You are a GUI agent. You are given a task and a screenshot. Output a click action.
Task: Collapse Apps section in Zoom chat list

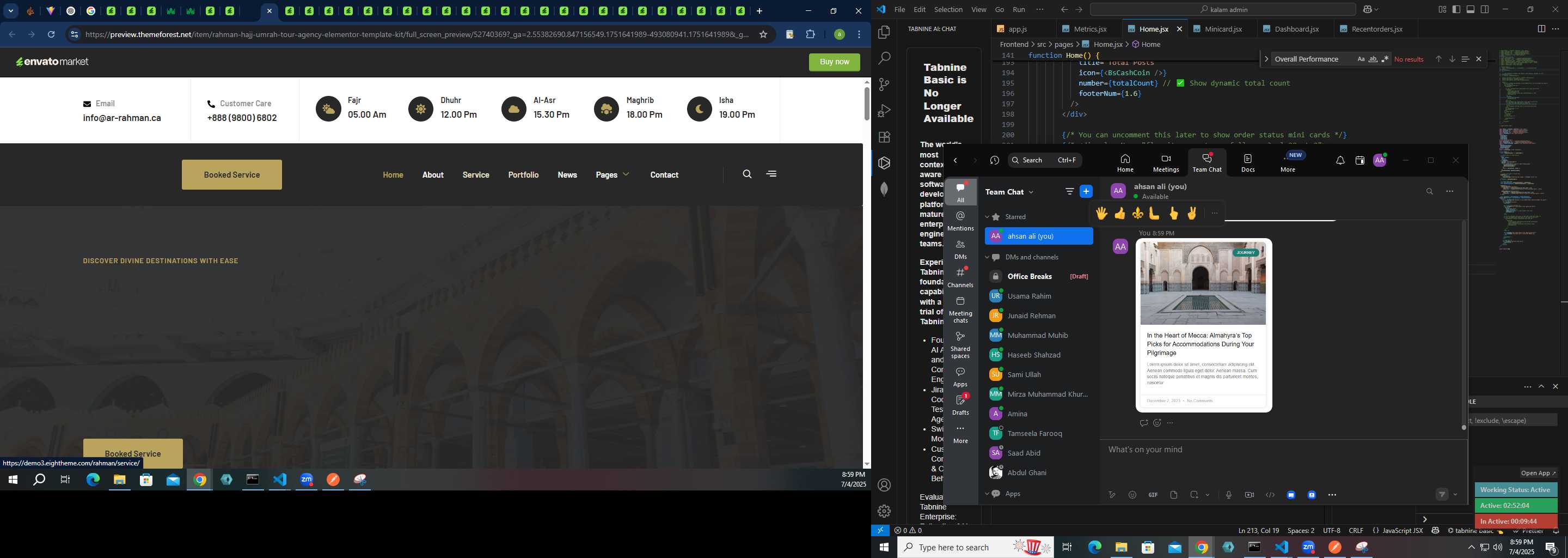987,494
